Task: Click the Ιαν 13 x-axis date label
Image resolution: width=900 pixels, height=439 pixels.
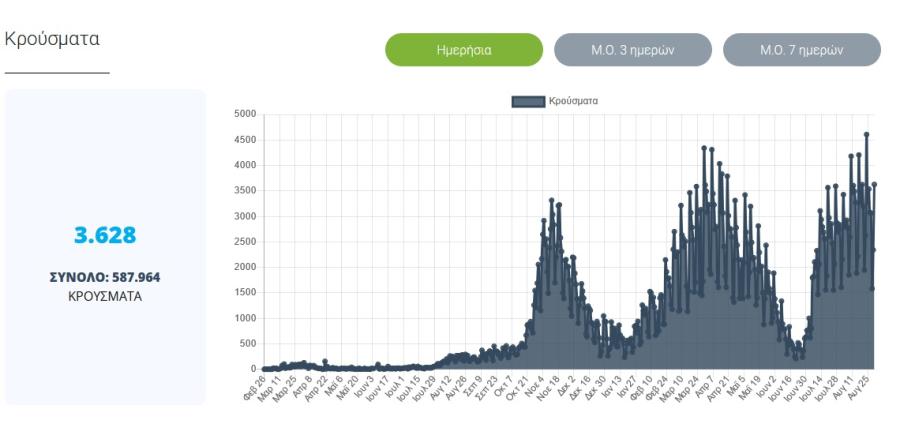Action: tap(611, 388)
